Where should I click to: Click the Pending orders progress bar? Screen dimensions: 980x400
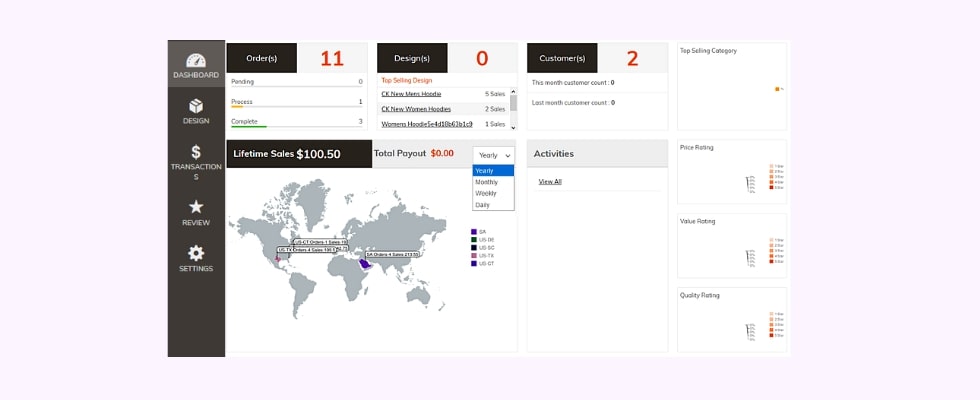click(297, 86)
